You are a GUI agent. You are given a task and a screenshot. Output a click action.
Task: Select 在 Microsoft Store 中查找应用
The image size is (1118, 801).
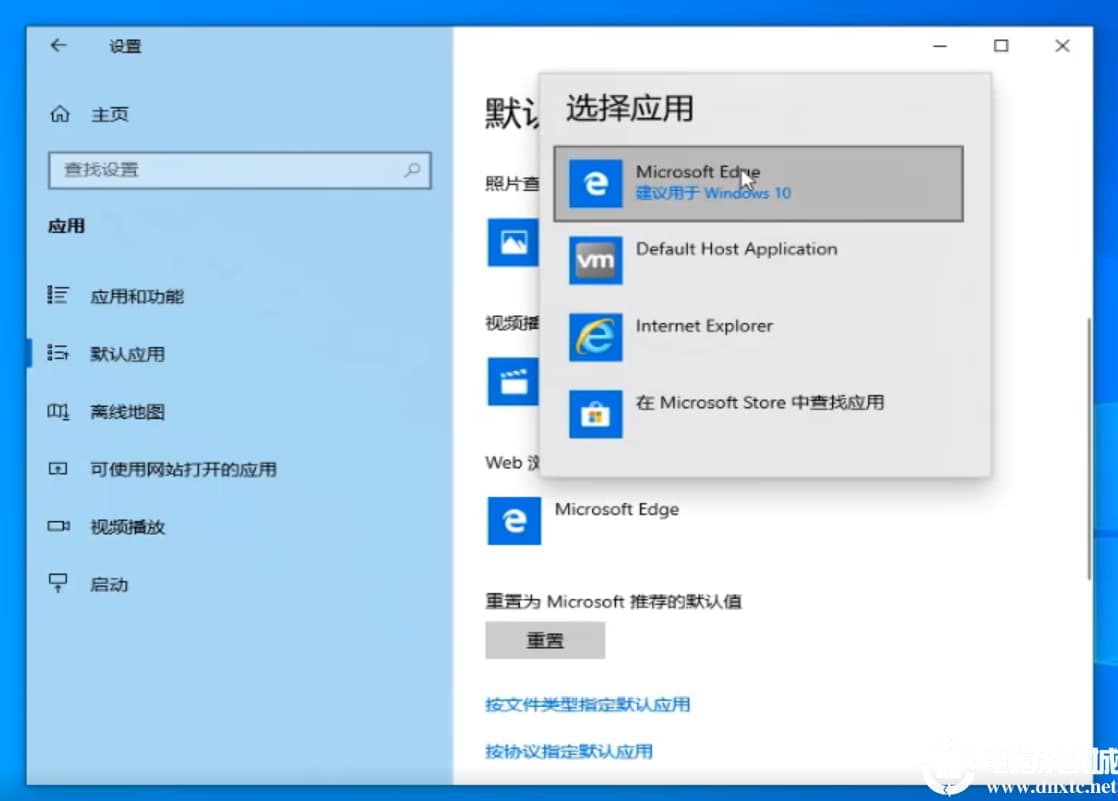coord(758,414)
